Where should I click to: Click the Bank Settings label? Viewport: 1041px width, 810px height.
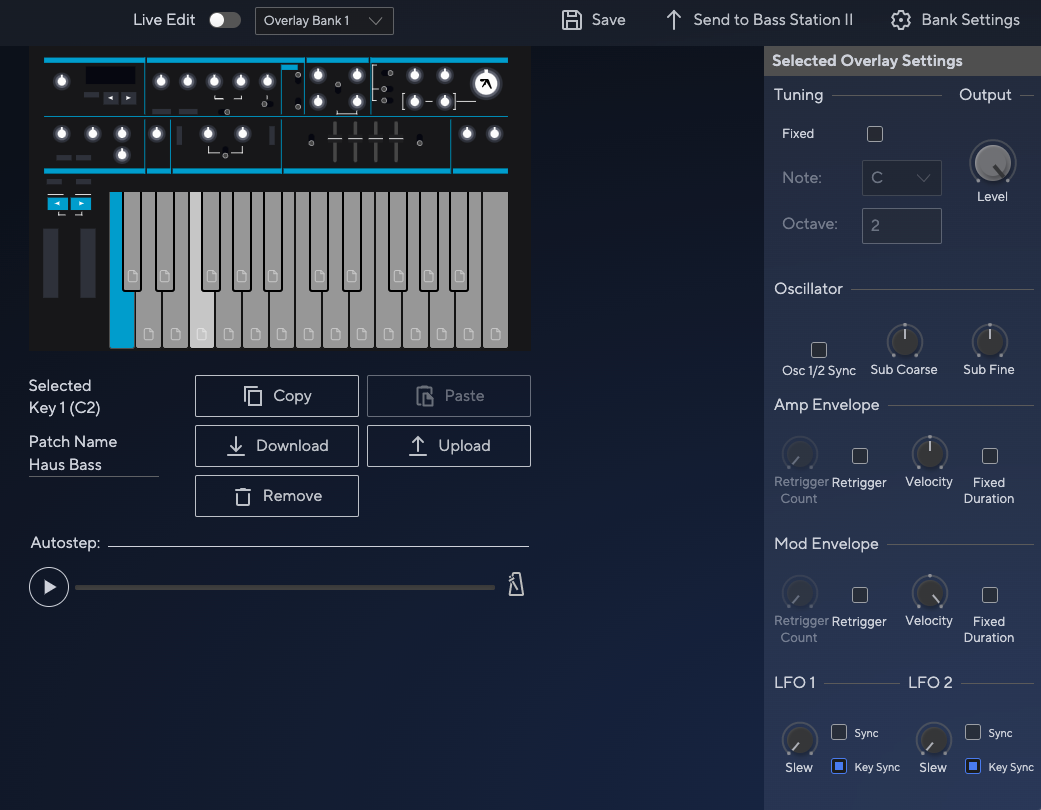971,20
